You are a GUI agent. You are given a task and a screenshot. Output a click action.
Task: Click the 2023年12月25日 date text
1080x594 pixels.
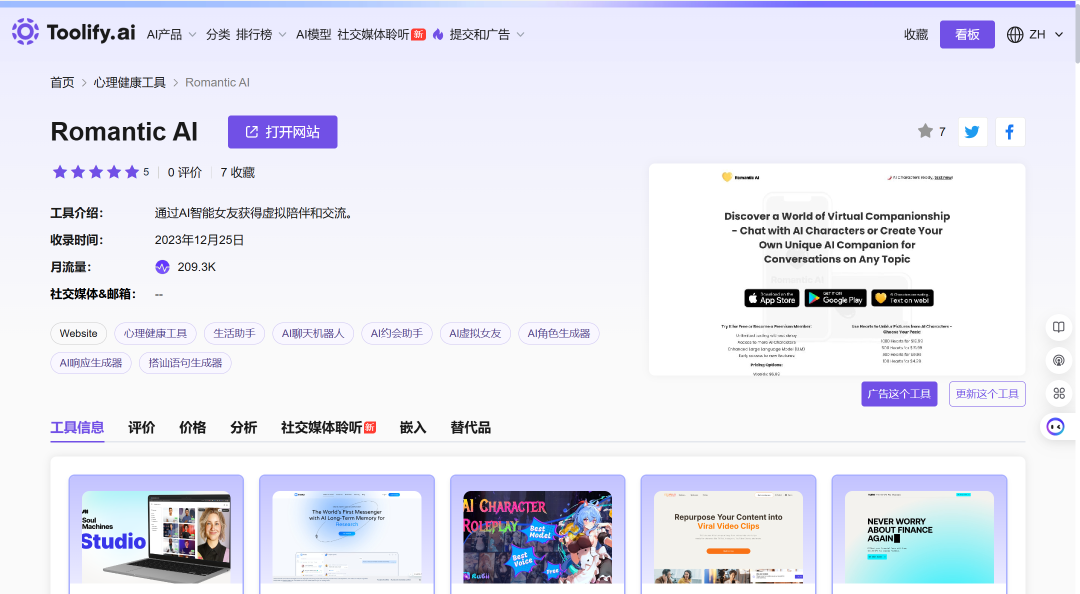point(199,240)
